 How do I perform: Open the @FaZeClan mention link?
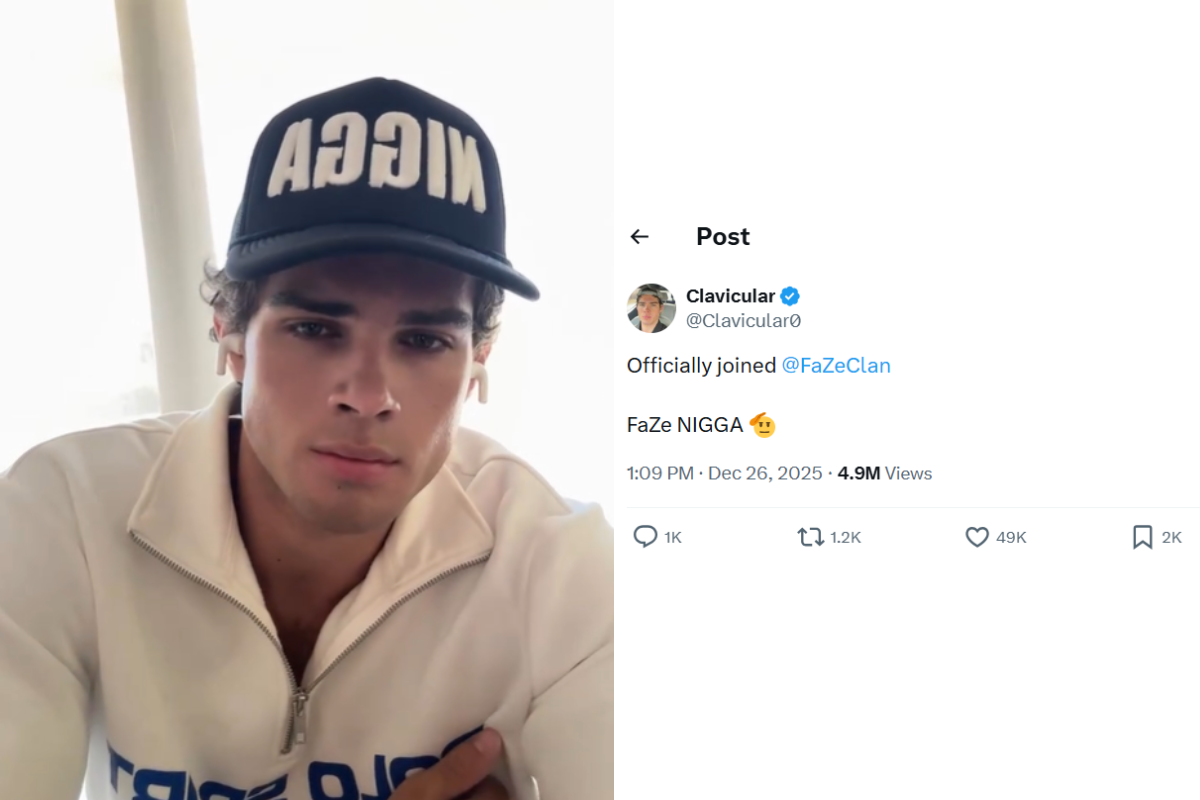836,365
